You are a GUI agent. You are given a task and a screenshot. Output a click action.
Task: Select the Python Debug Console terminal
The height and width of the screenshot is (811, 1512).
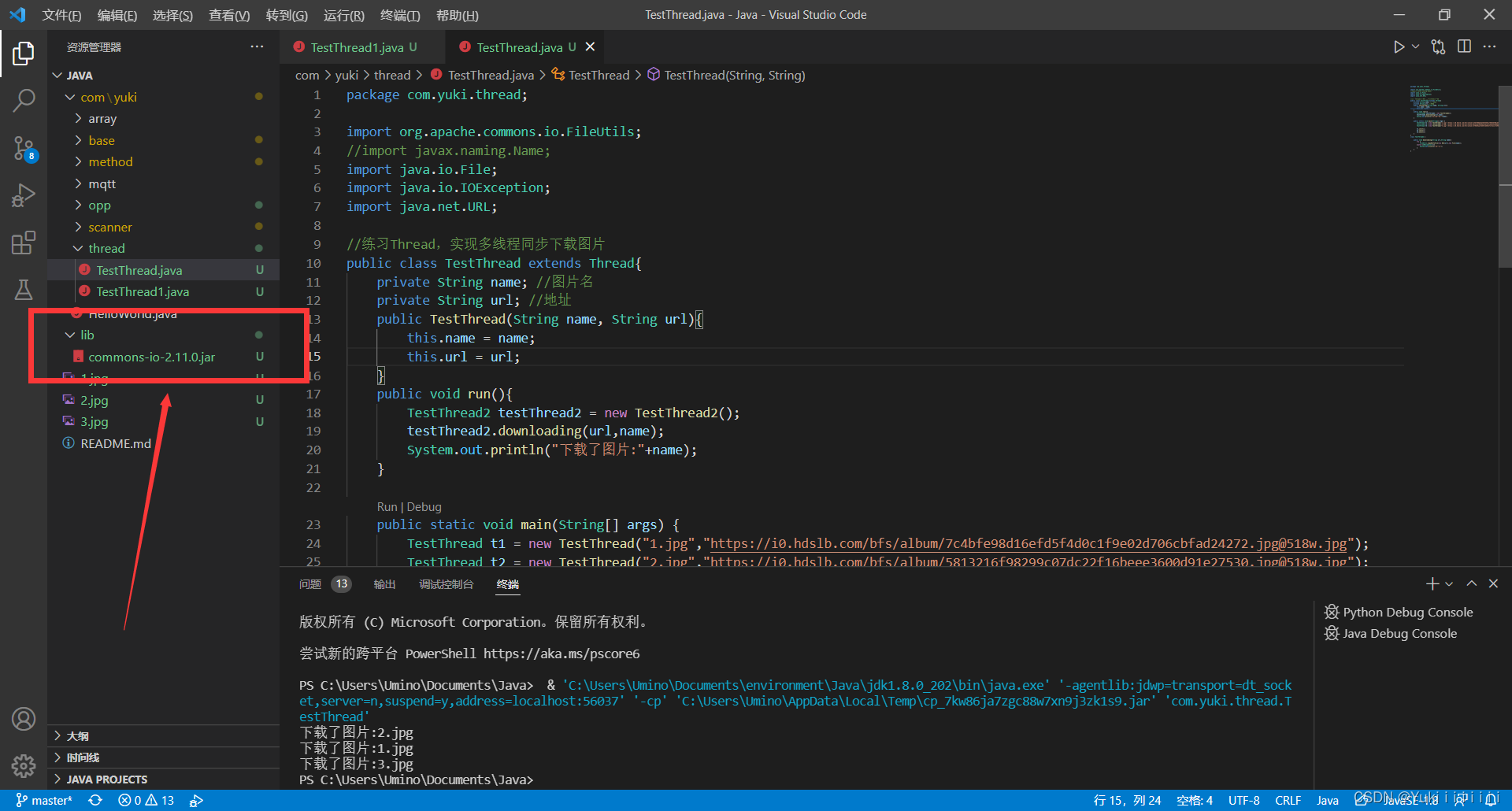pyautogui.click(x=1399, y=612)
